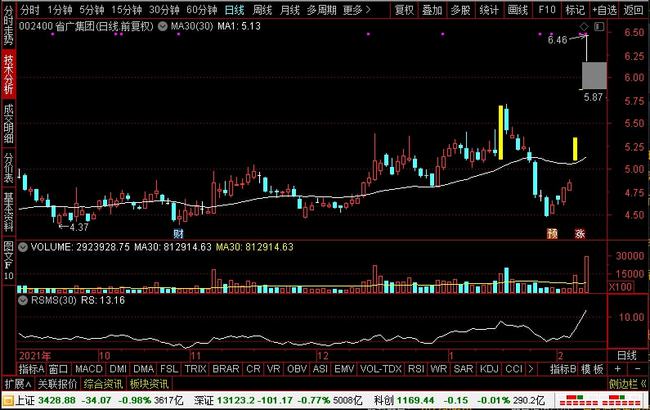Screen dimensions: 650x410
Task: Toggle the VOLUME indicator pane marker
Action: coord(24,245)
